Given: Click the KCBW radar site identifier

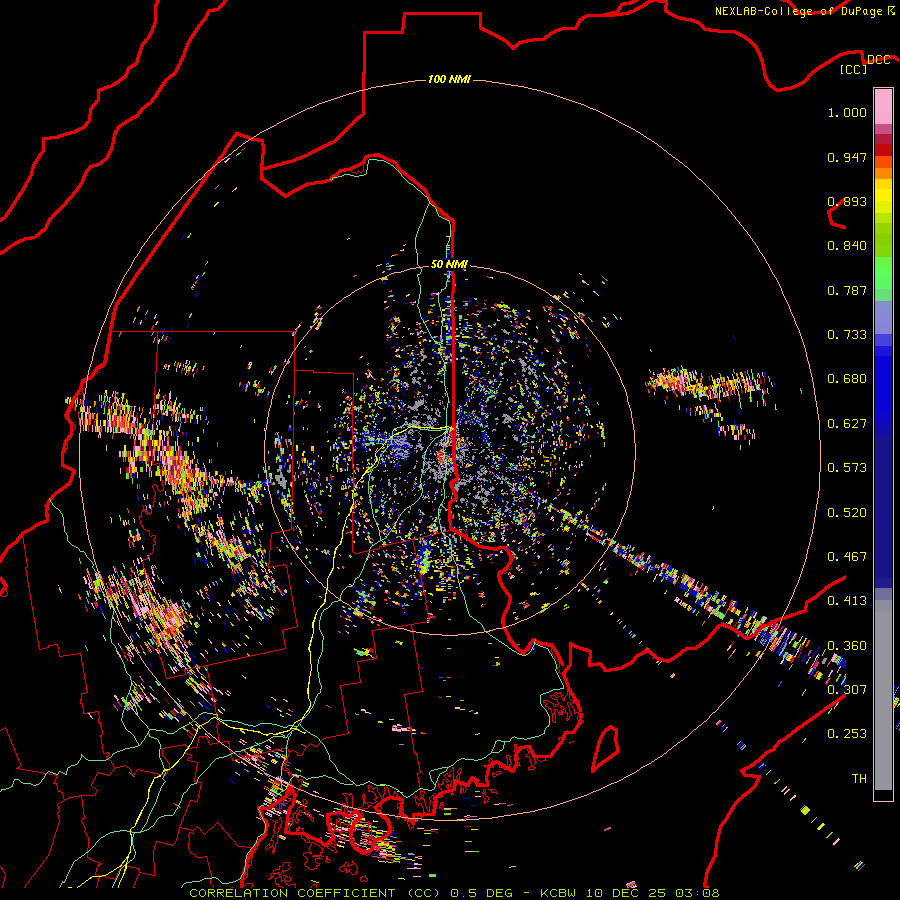Looking at the screenshot, I should pyautogui.click(x=560, y=893).
